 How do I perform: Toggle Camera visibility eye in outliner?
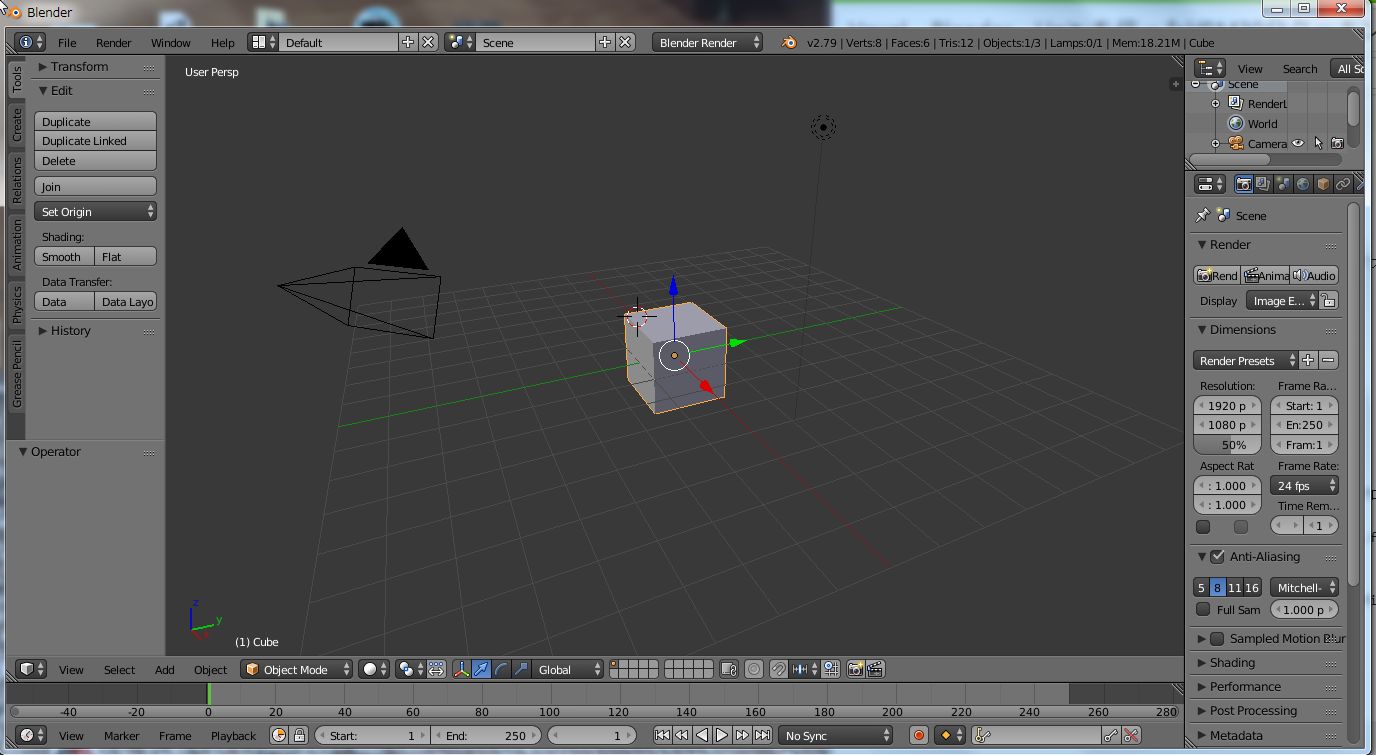tap(1298, 143)
